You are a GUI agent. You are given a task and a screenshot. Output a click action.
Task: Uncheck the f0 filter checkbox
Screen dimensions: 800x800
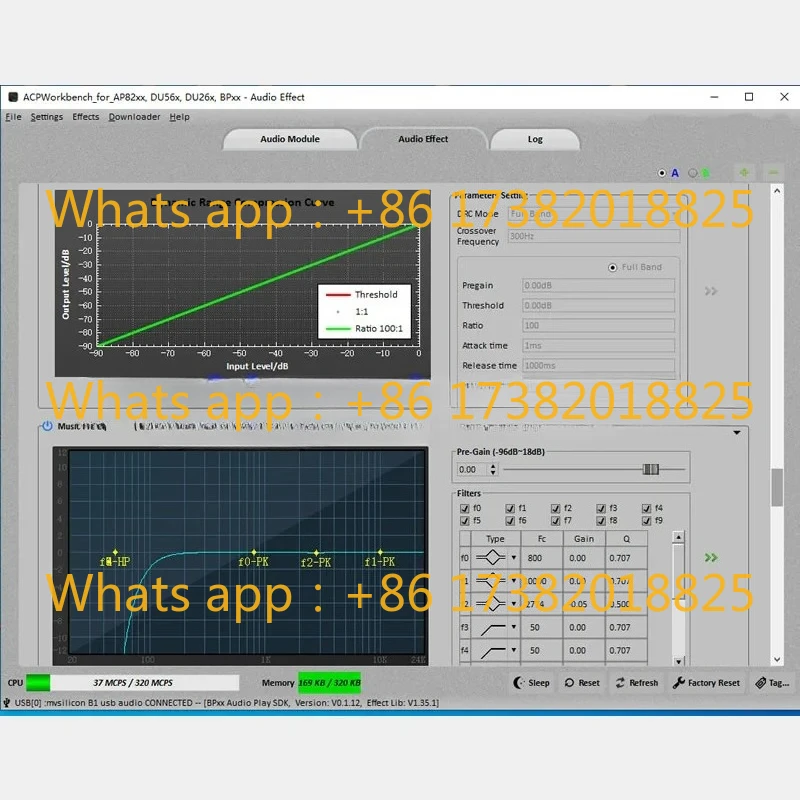pyautogui.click(x=464, y=508)
